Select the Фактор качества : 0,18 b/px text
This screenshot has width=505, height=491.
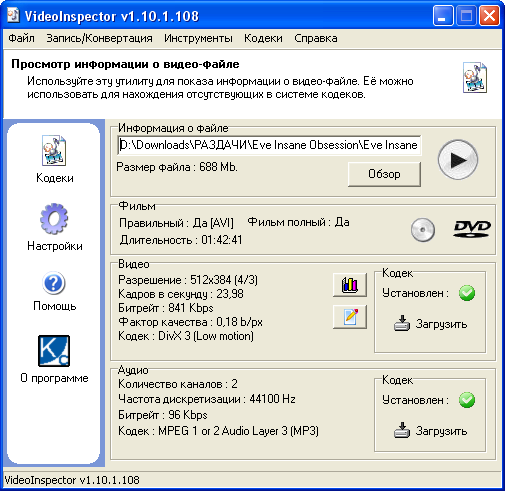tap(190, 322)
